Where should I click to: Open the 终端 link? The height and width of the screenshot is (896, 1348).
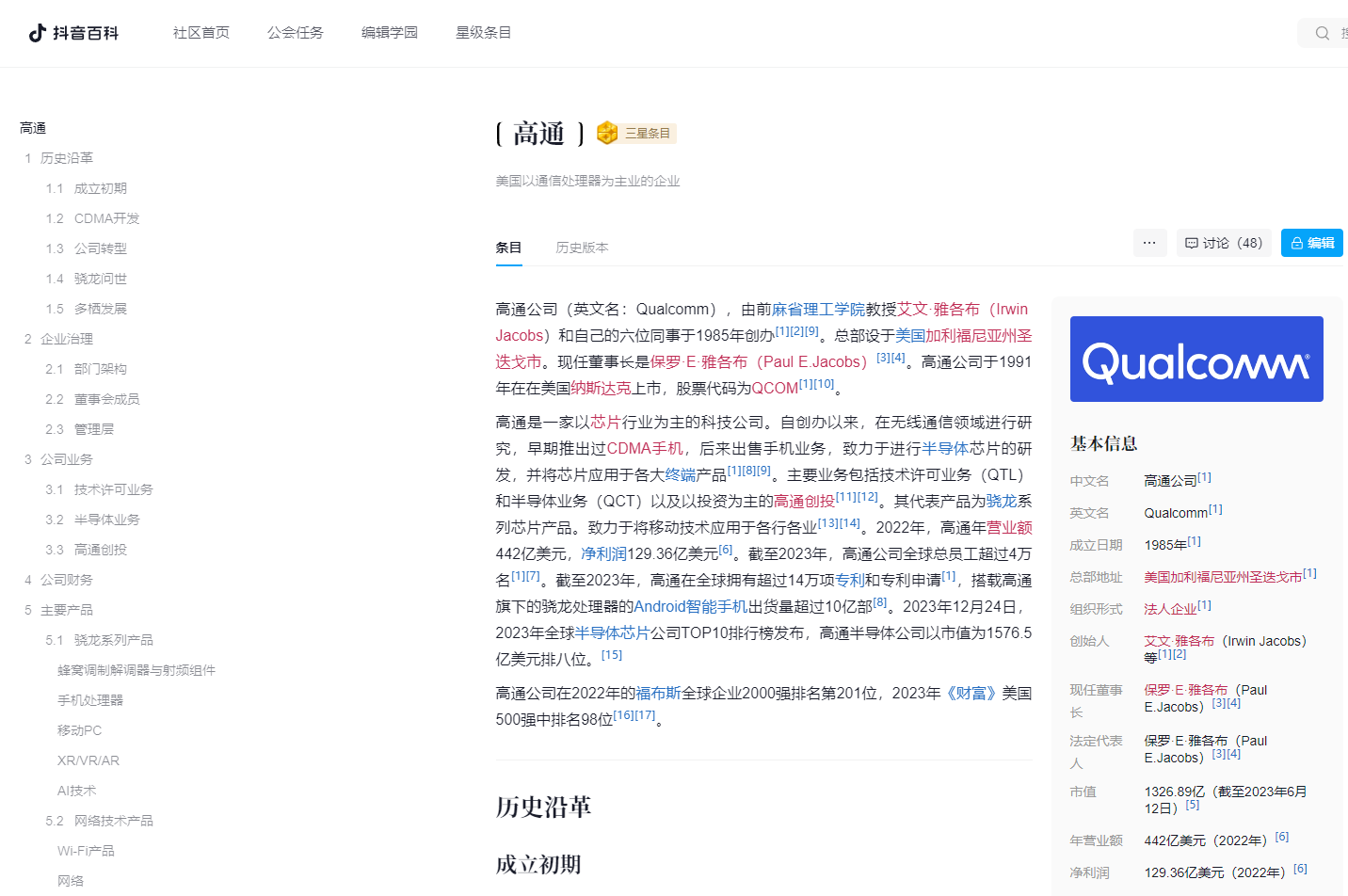point(681,474)
